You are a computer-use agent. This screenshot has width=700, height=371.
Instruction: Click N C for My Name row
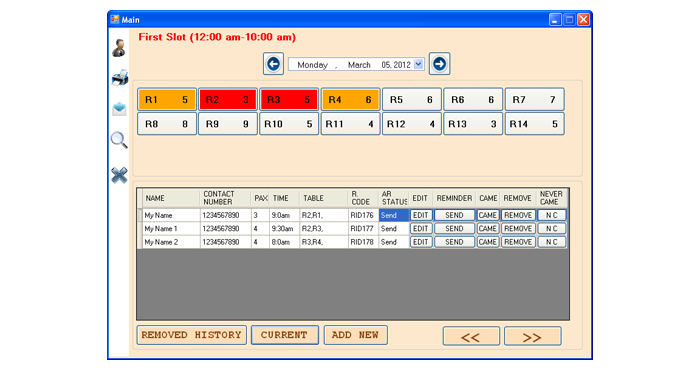pos(552,215)
